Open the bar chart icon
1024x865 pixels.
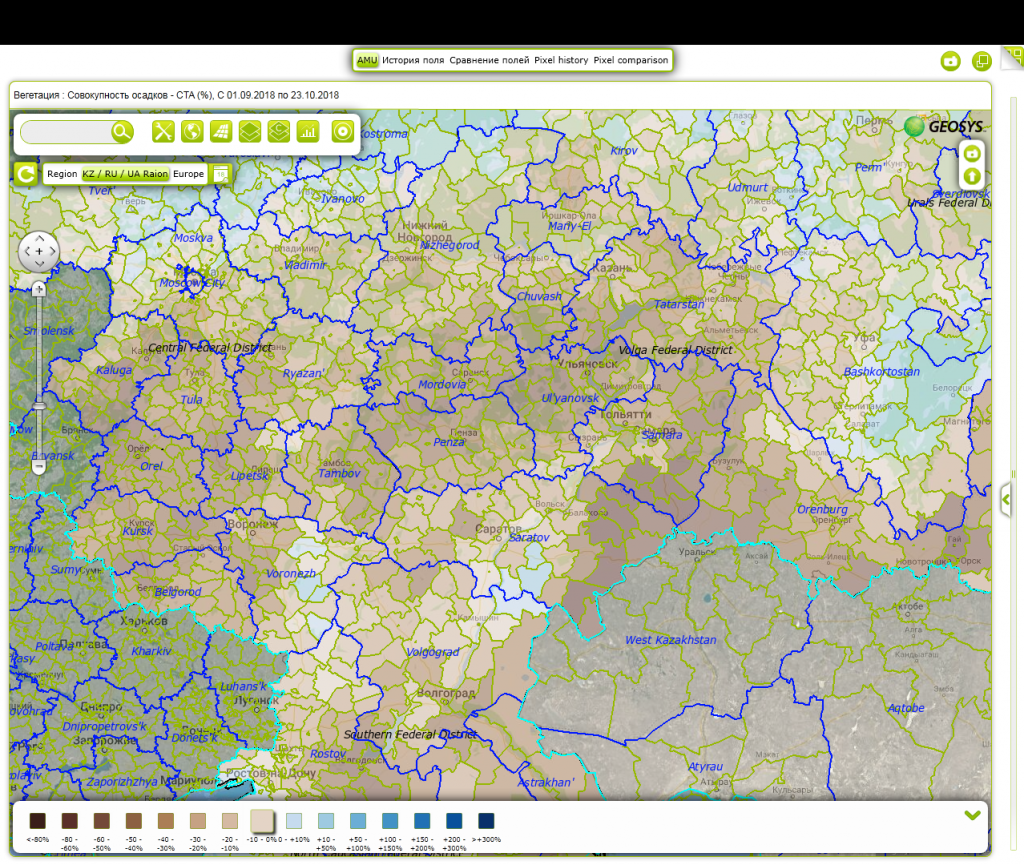coord(308,132)
